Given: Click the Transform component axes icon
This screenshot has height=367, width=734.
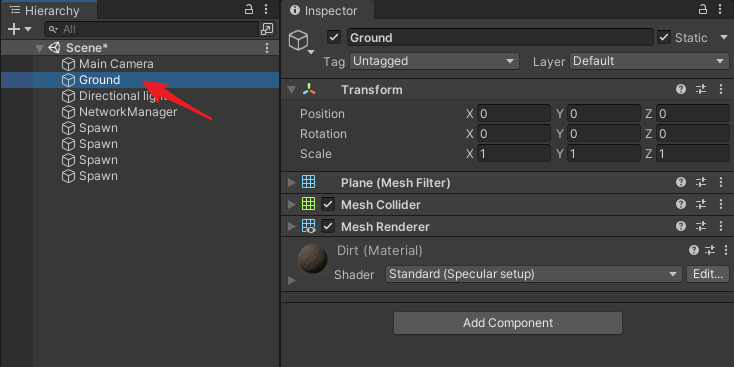Looking at the screenshot, I should [x=309, y=89].
